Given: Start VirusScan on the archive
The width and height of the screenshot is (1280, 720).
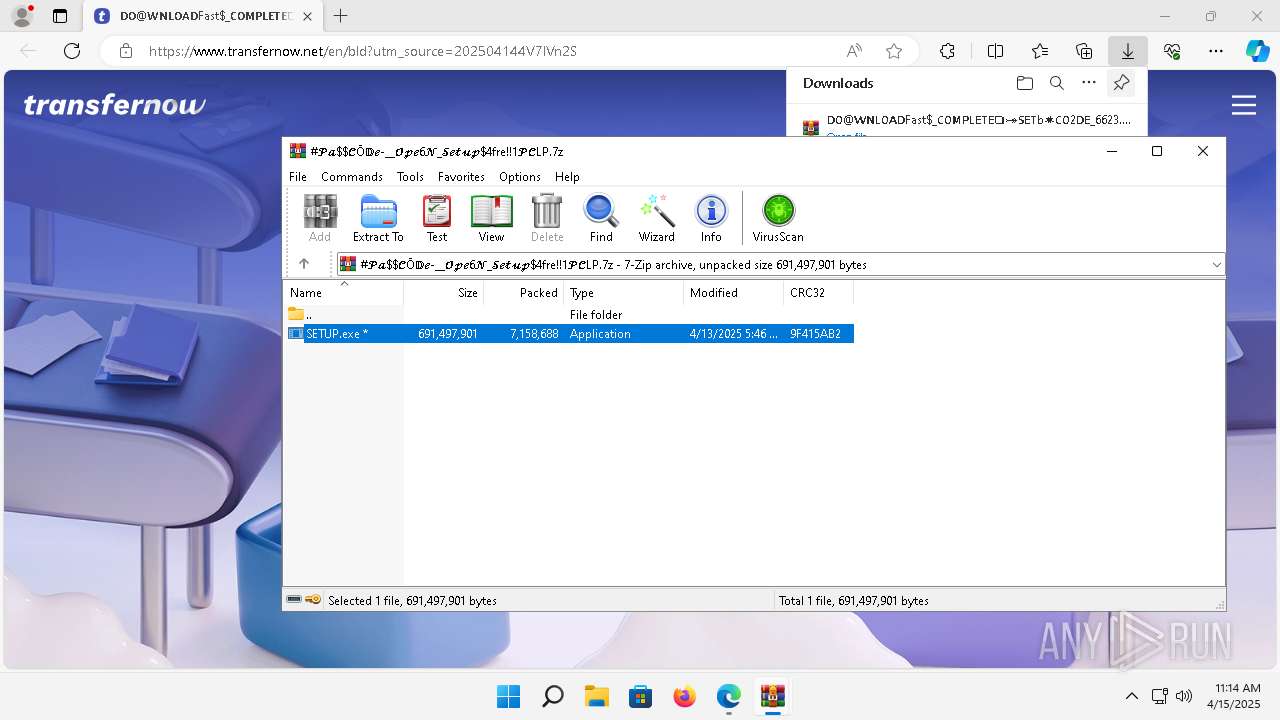Looking at the screenshot, I should pos(778,219).
